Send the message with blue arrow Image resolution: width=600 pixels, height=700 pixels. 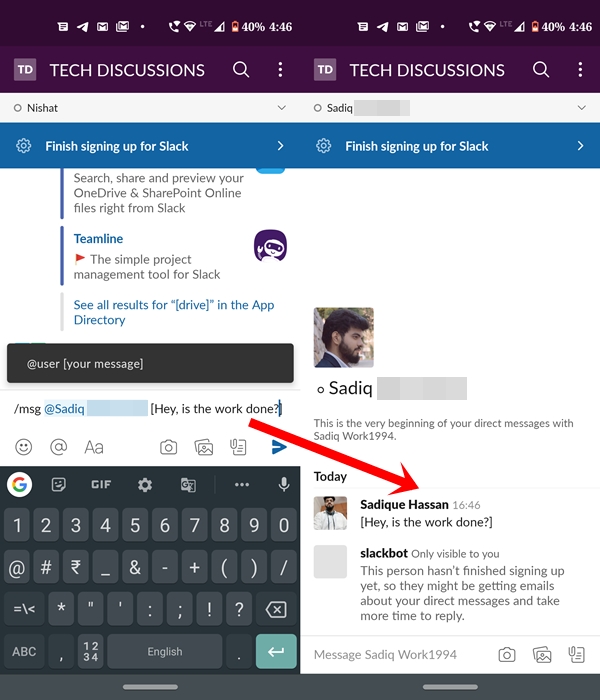279,447
